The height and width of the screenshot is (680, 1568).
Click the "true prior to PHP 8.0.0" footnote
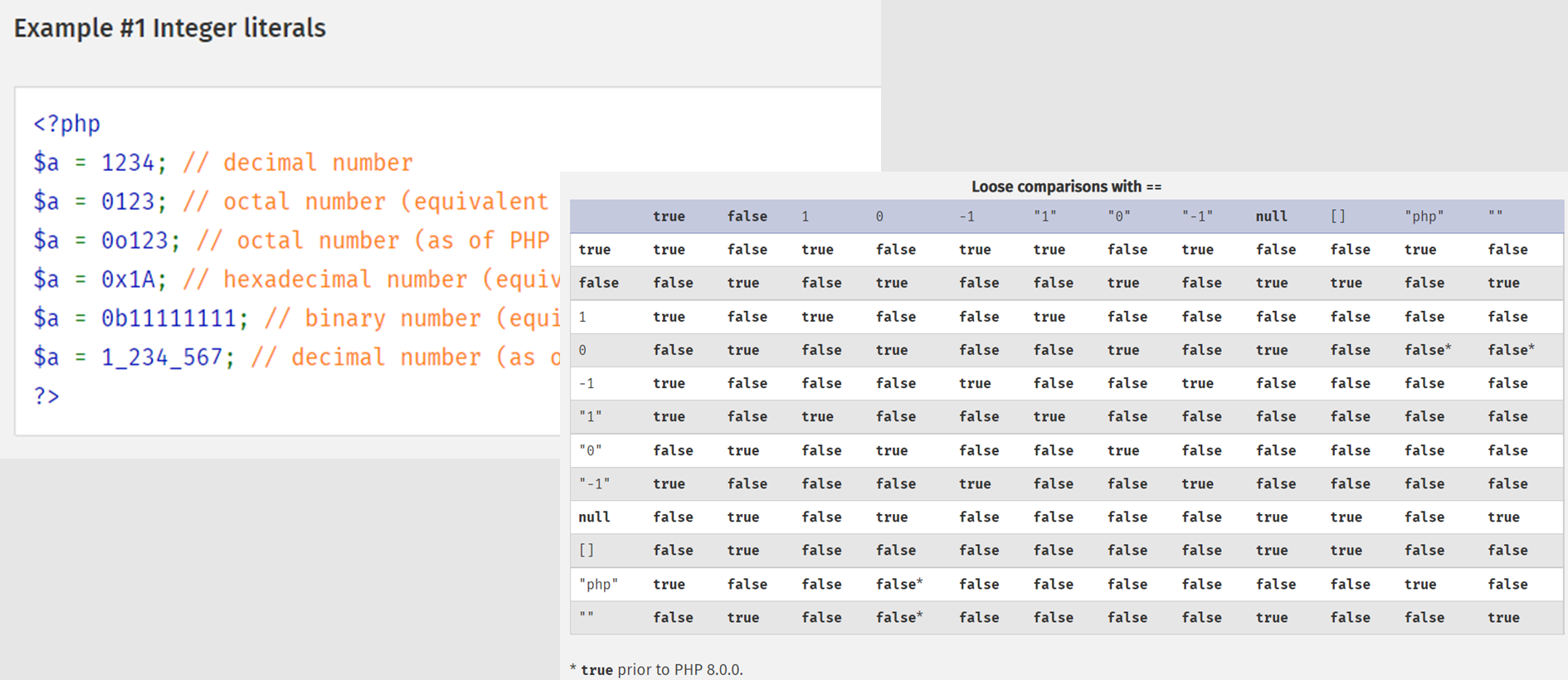(x=660, y=669)
